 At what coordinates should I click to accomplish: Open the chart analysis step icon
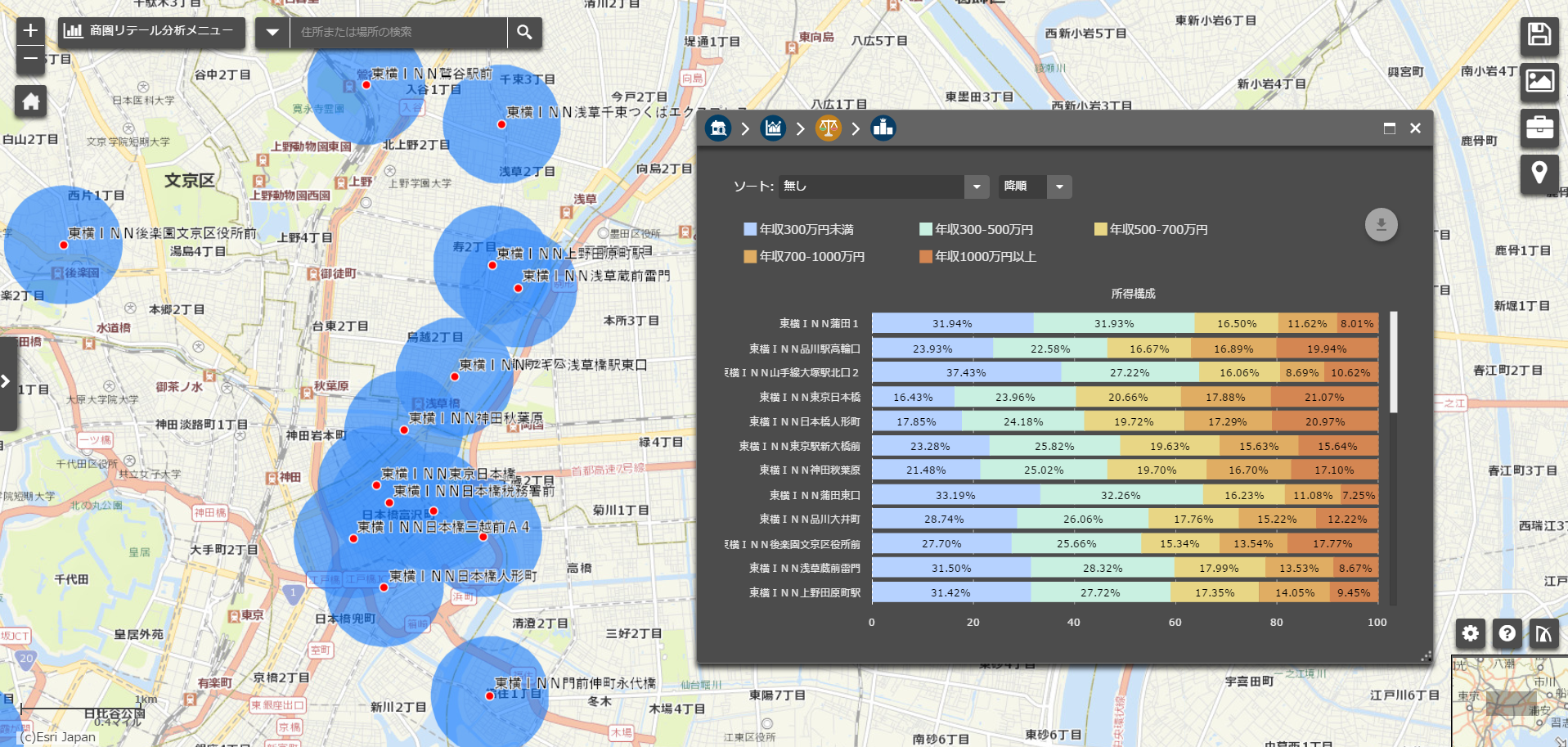click(772, 128)
